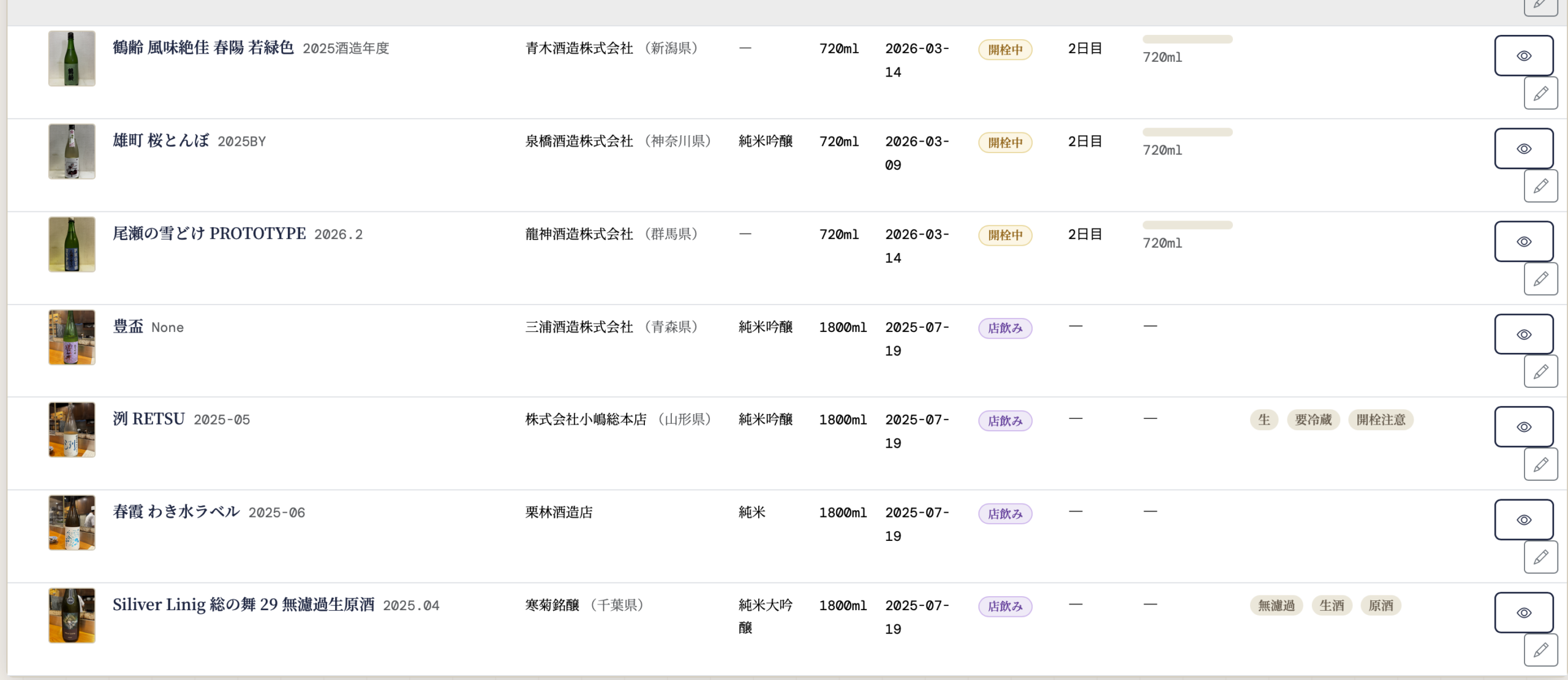Click the pencil icon for 尾瀬の雪どけ PROTOTYPE
This screenshot has height=680, width=1568.
[1540, 279]
